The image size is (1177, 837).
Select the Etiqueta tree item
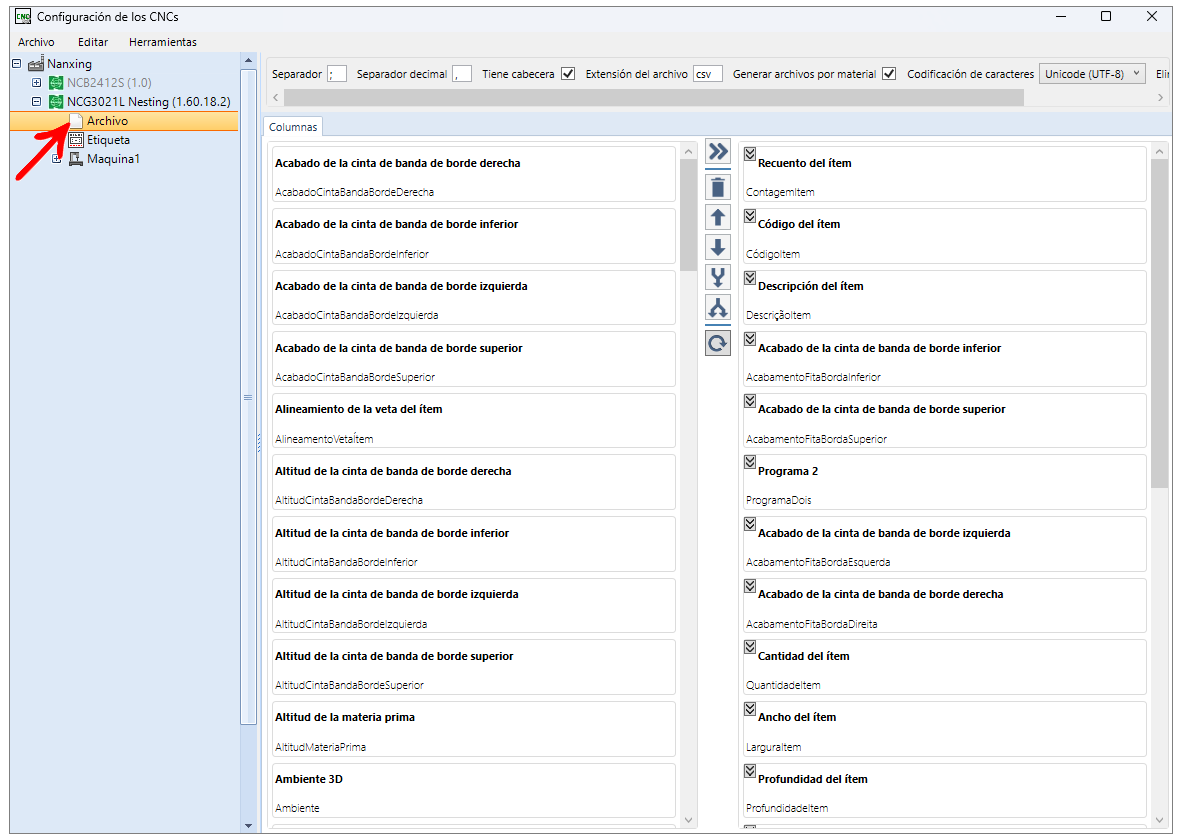click(108, 140)
